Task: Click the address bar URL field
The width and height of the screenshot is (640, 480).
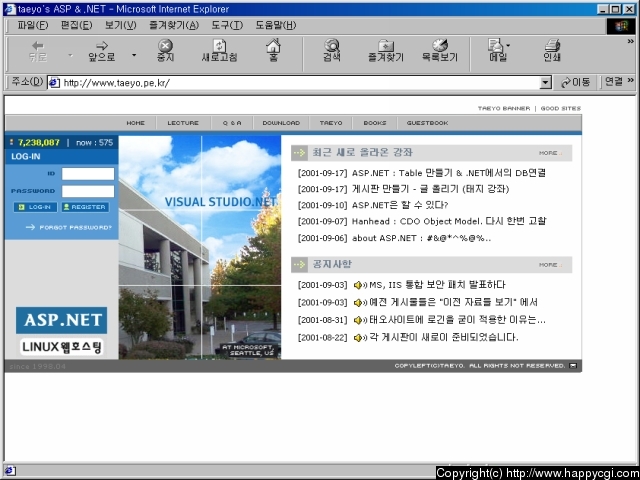Action: pyautogui.click(x=300, y=83)
